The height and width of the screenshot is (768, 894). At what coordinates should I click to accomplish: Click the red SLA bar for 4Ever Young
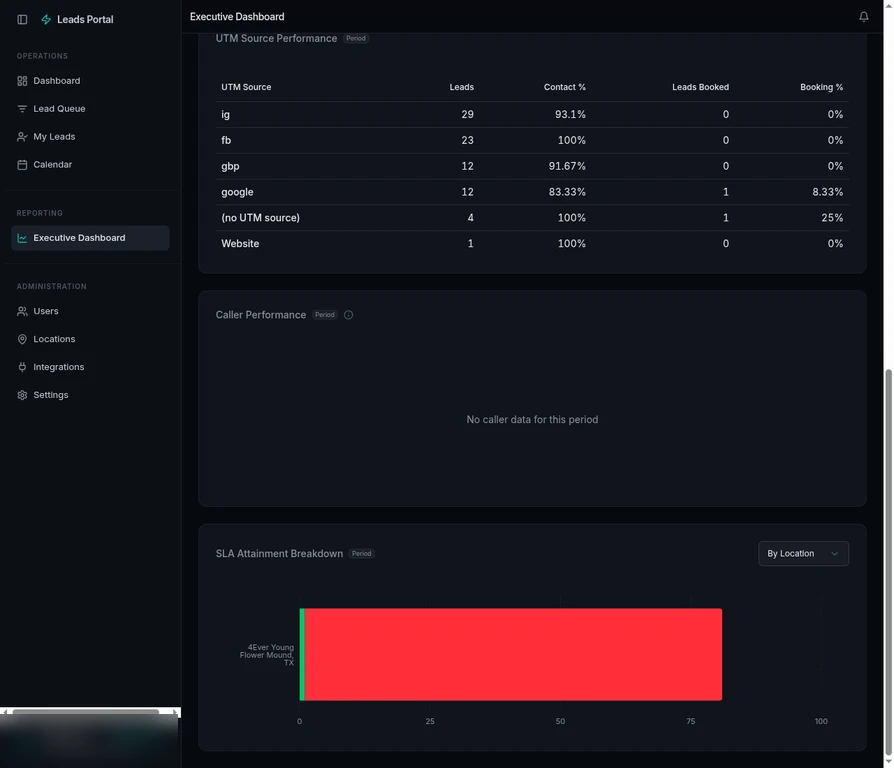point(510,654)
